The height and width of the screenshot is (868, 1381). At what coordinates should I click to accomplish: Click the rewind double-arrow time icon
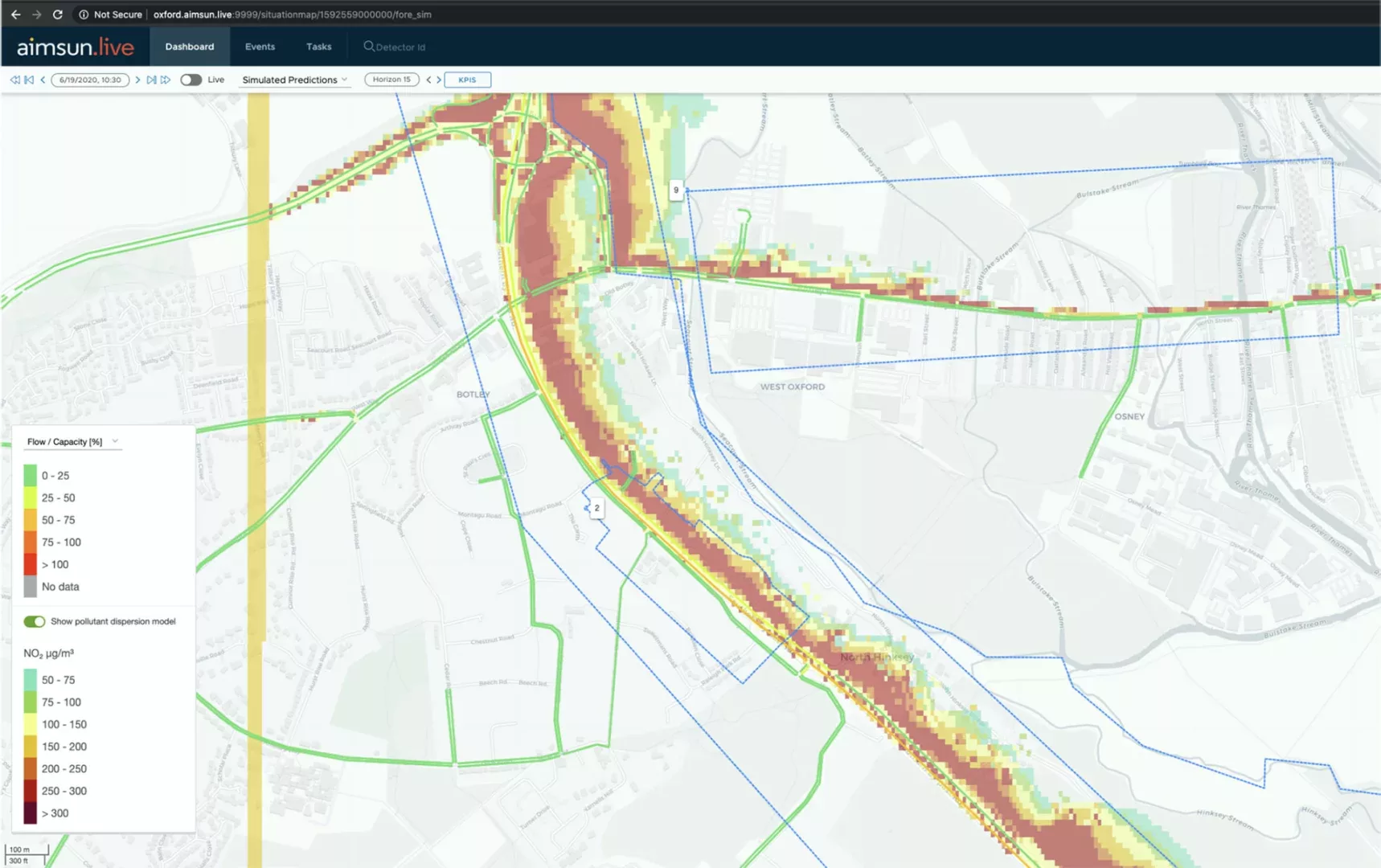click(x=14, y=80)
